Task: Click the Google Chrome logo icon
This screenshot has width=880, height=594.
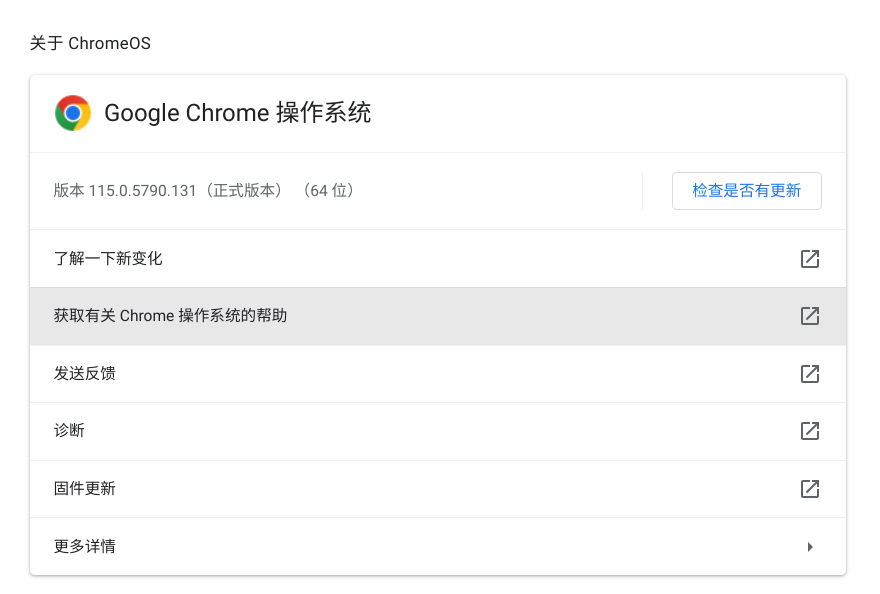Action: point(71,113)
